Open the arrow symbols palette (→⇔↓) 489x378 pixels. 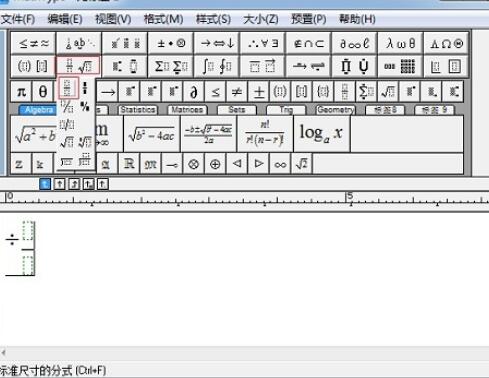[x=217, y=43]
